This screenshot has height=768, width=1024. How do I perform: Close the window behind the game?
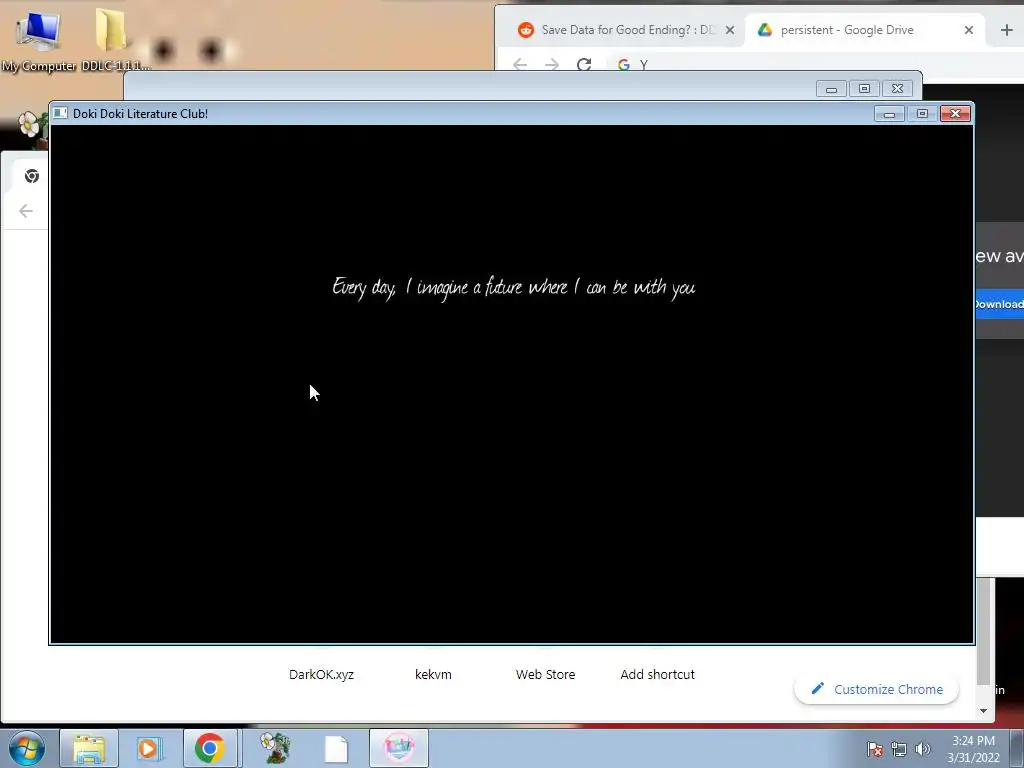click(897, 89)
